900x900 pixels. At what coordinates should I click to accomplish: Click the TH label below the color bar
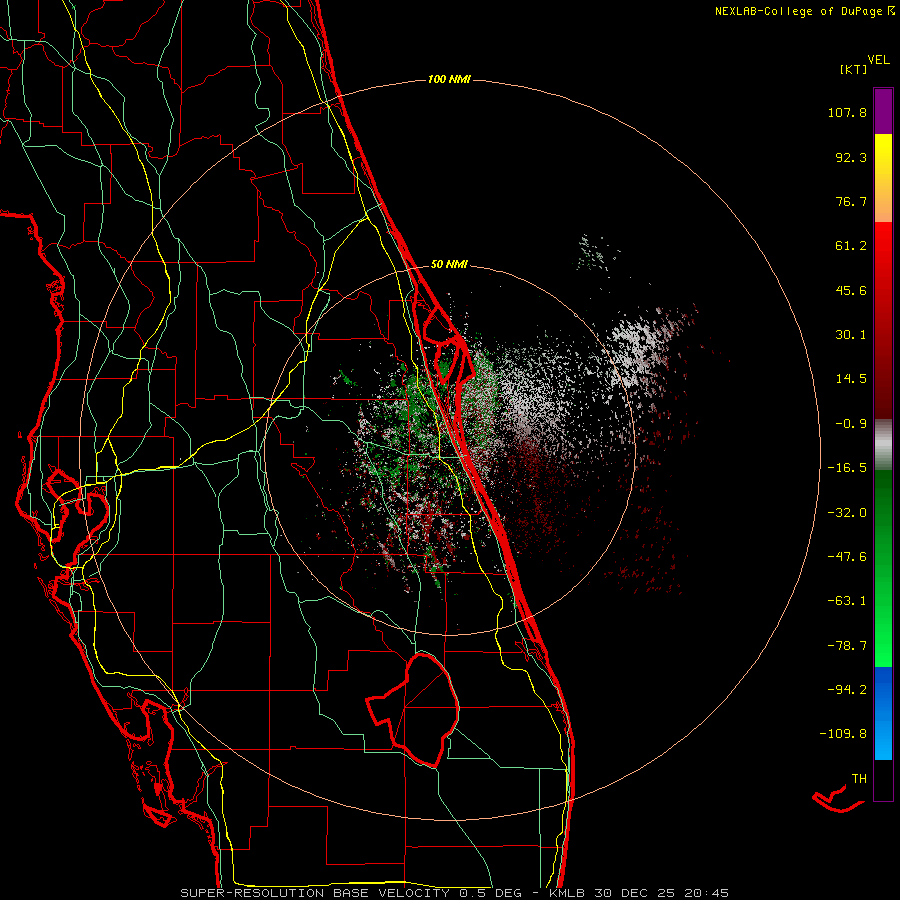859,779
